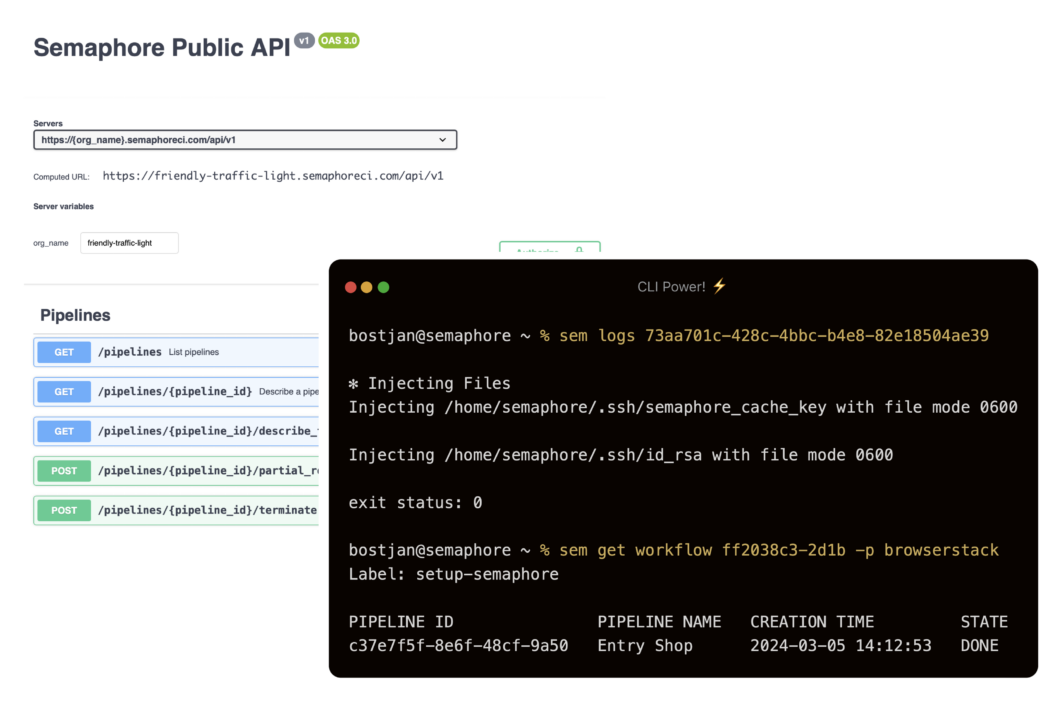The width and height of the screenshot is (1056, 704).
Task: Click the v1 version badge
Action: (304, 39)
